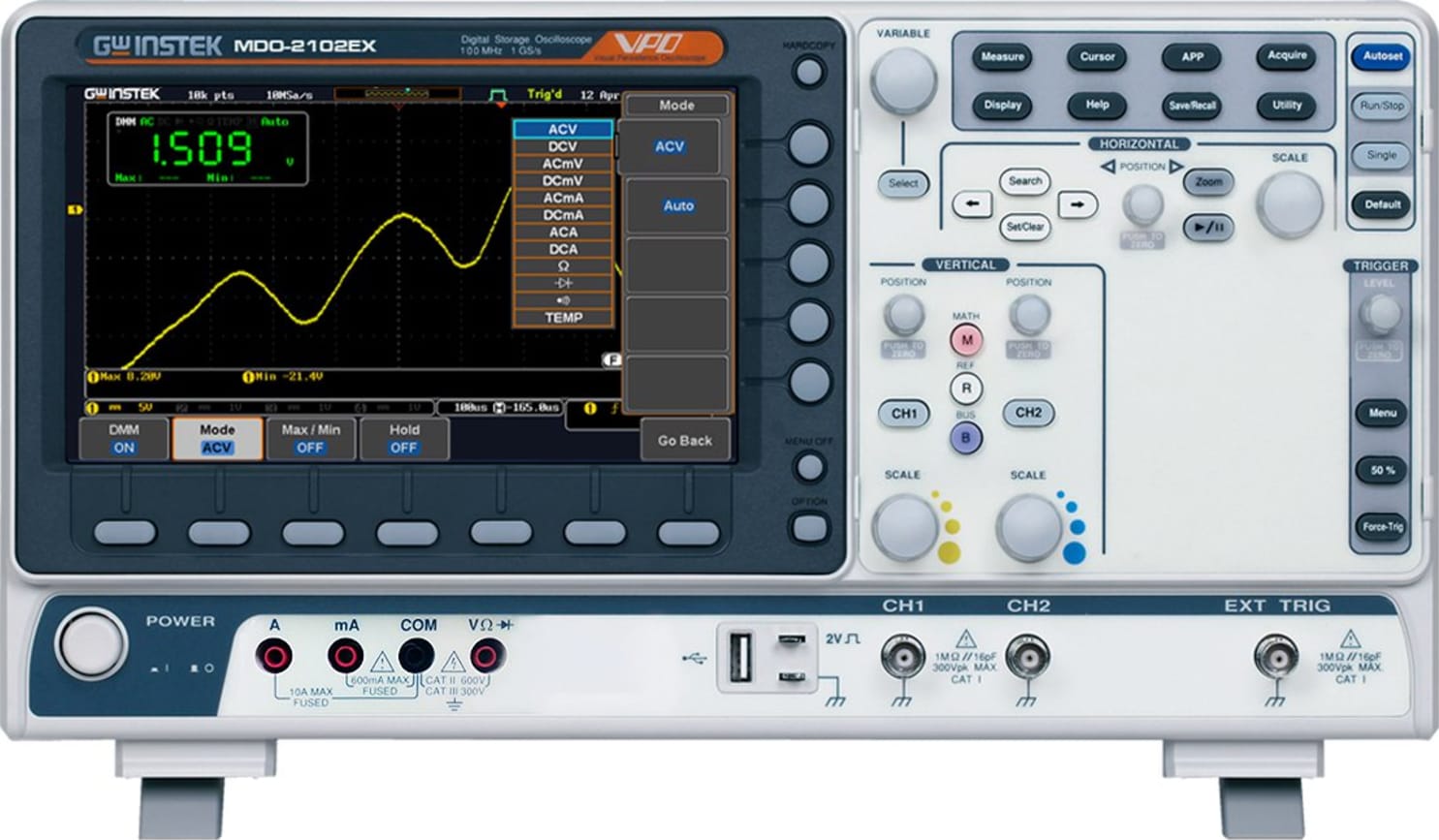Turn the DMM ON softkey off
Viewport: 1439px width, 840px height.
click(124, 438)
